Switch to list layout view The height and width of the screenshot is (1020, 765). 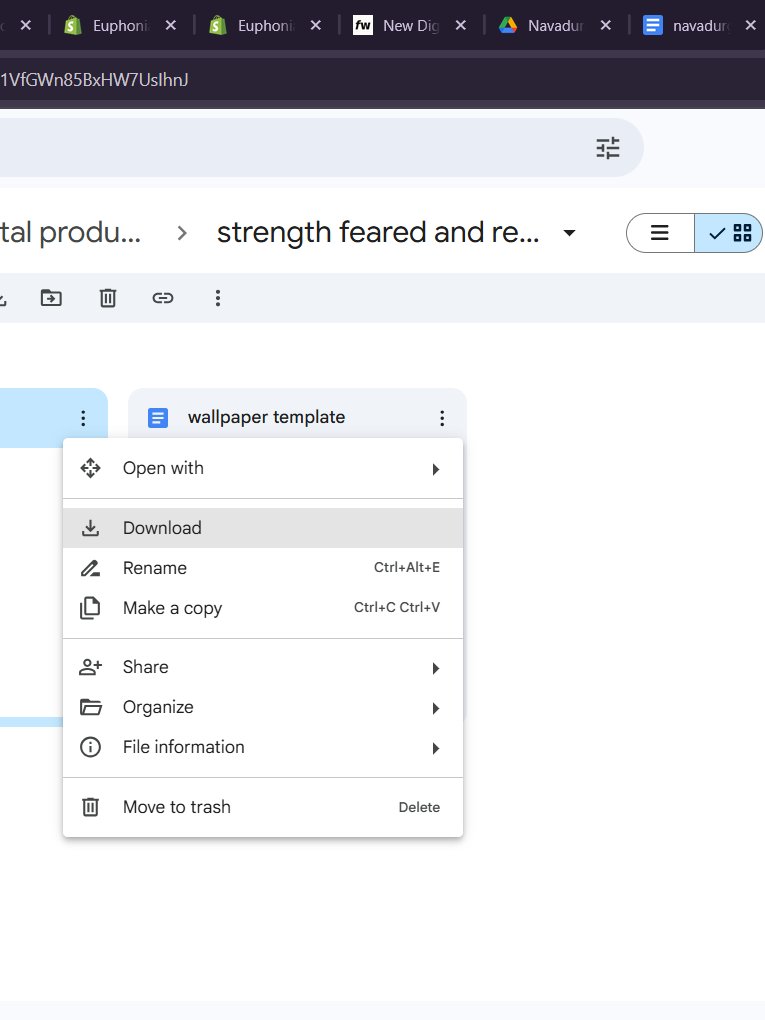pos(660,233)
